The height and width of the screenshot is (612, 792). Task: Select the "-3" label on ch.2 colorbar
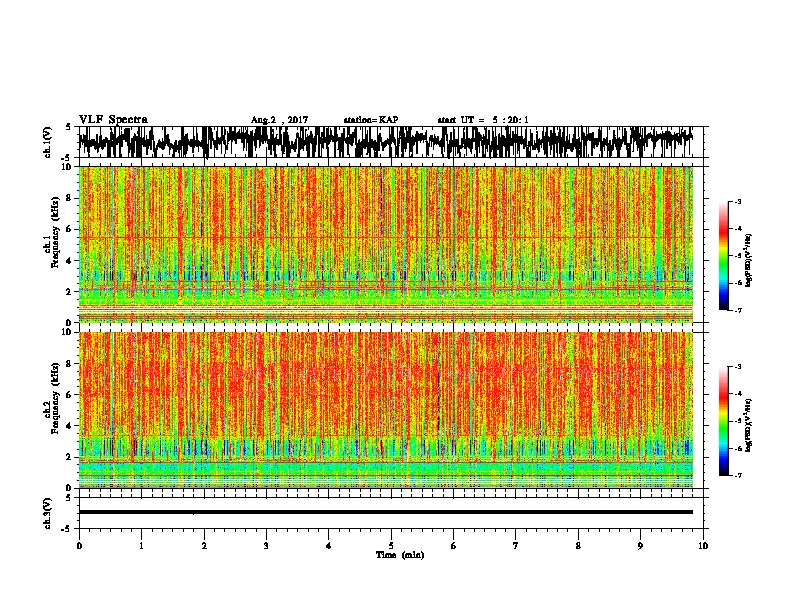pos(737,367)
